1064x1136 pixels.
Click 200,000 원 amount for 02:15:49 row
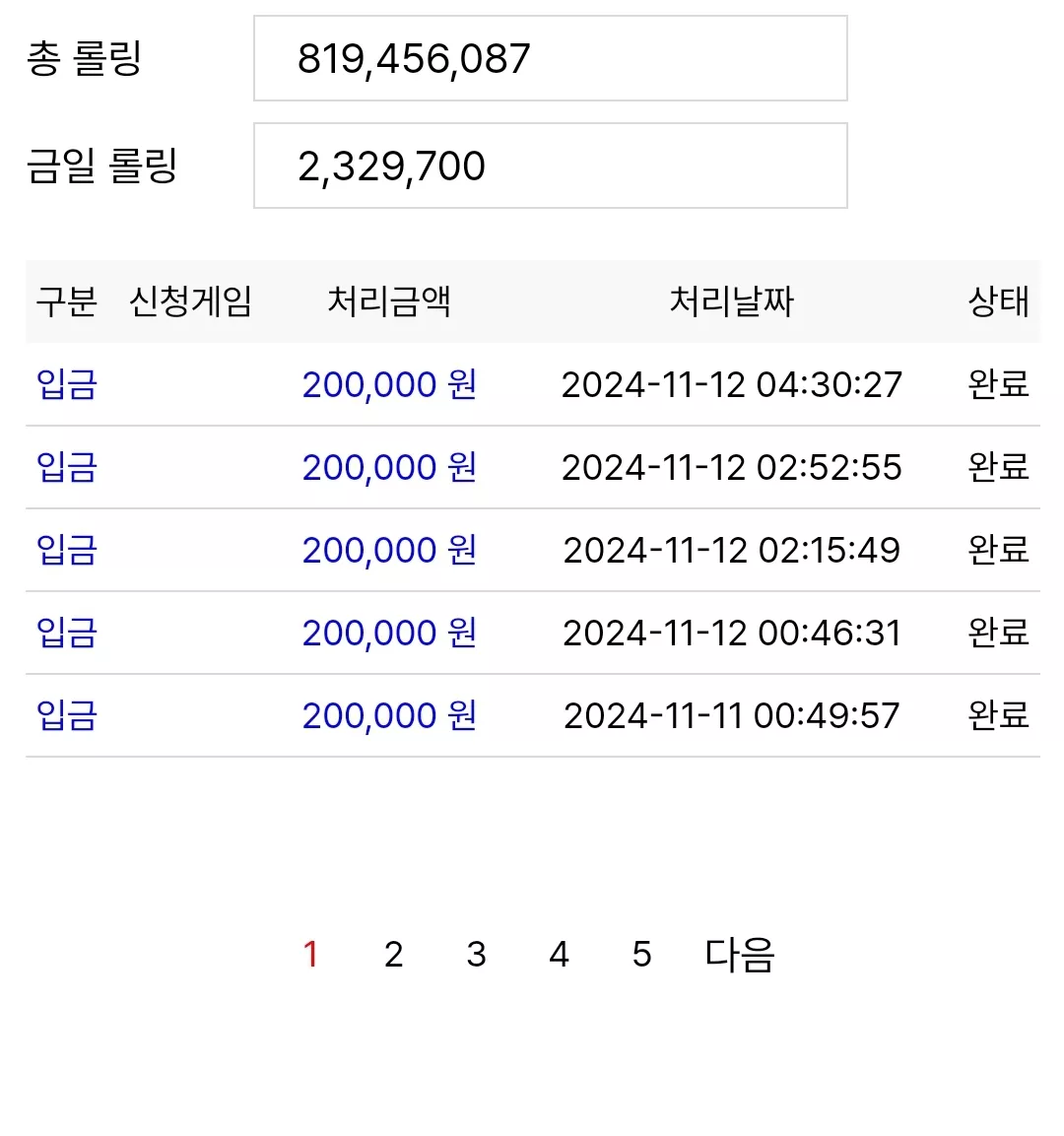389,550
